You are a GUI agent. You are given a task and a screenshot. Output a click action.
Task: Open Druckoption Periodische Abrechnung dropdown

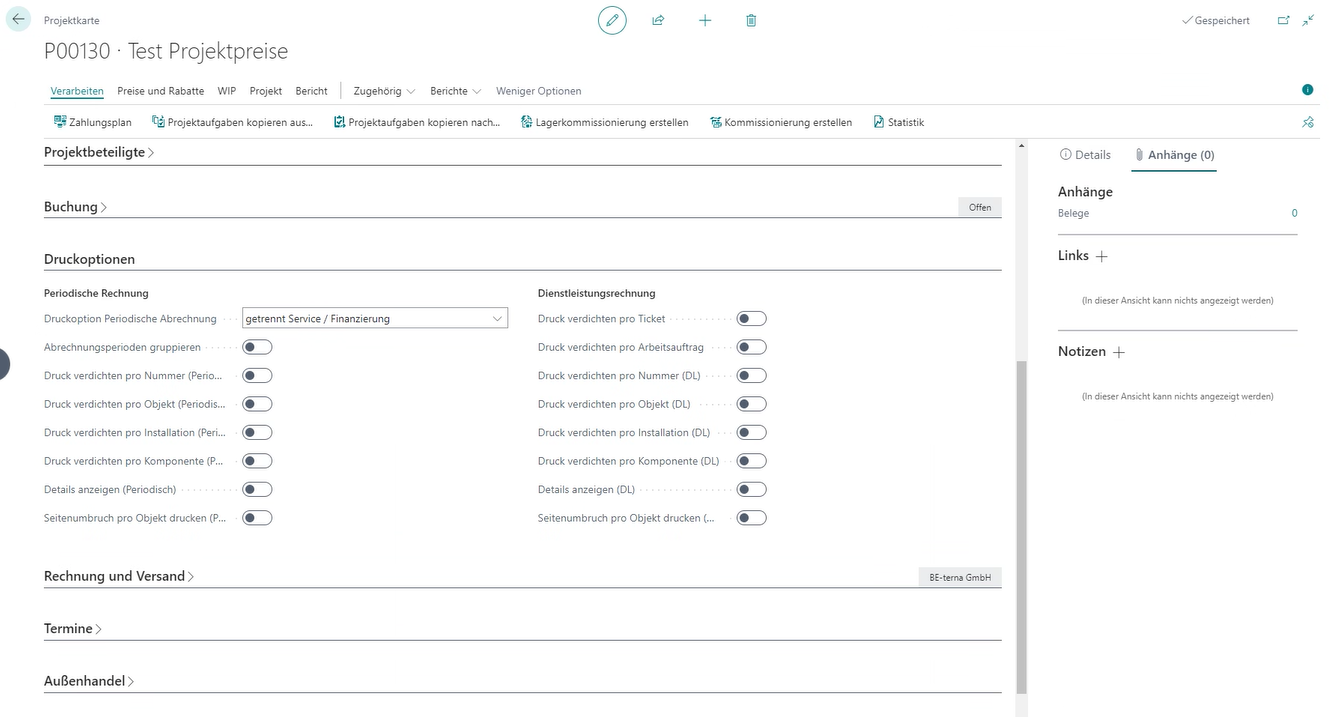coord(375,319)
